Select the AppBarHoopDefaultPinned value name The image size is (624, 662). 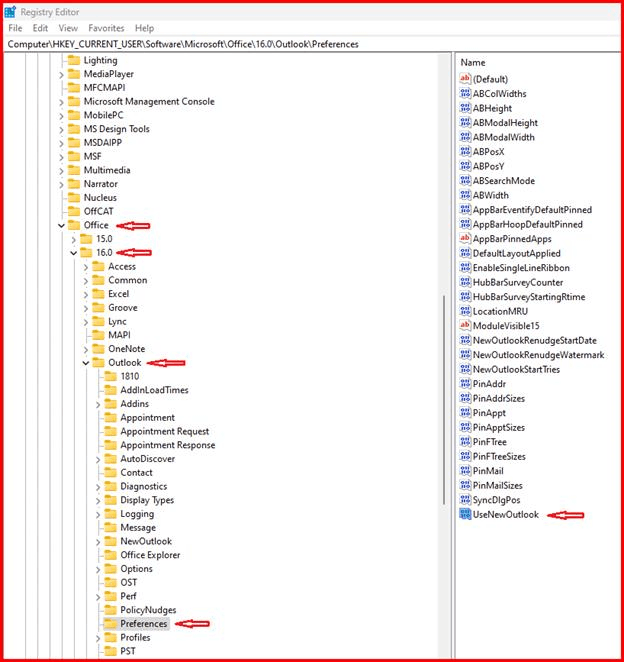click(x=528, y=224)
